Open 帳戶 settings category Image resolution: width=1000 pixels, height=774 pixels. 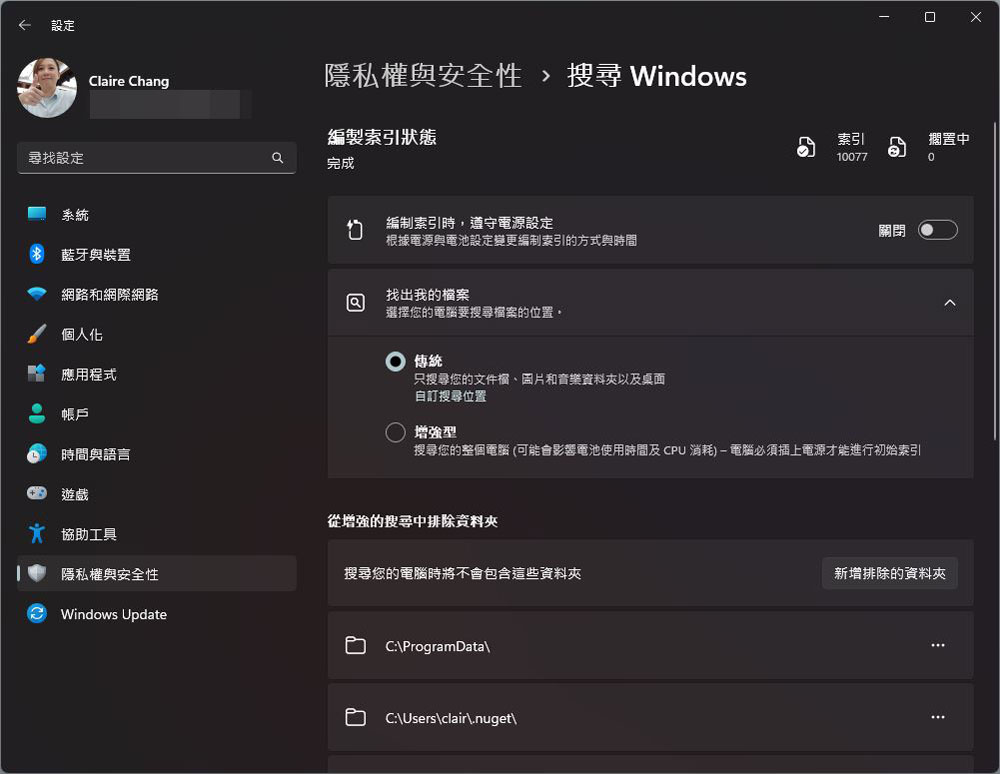click(x=156, y=414)
